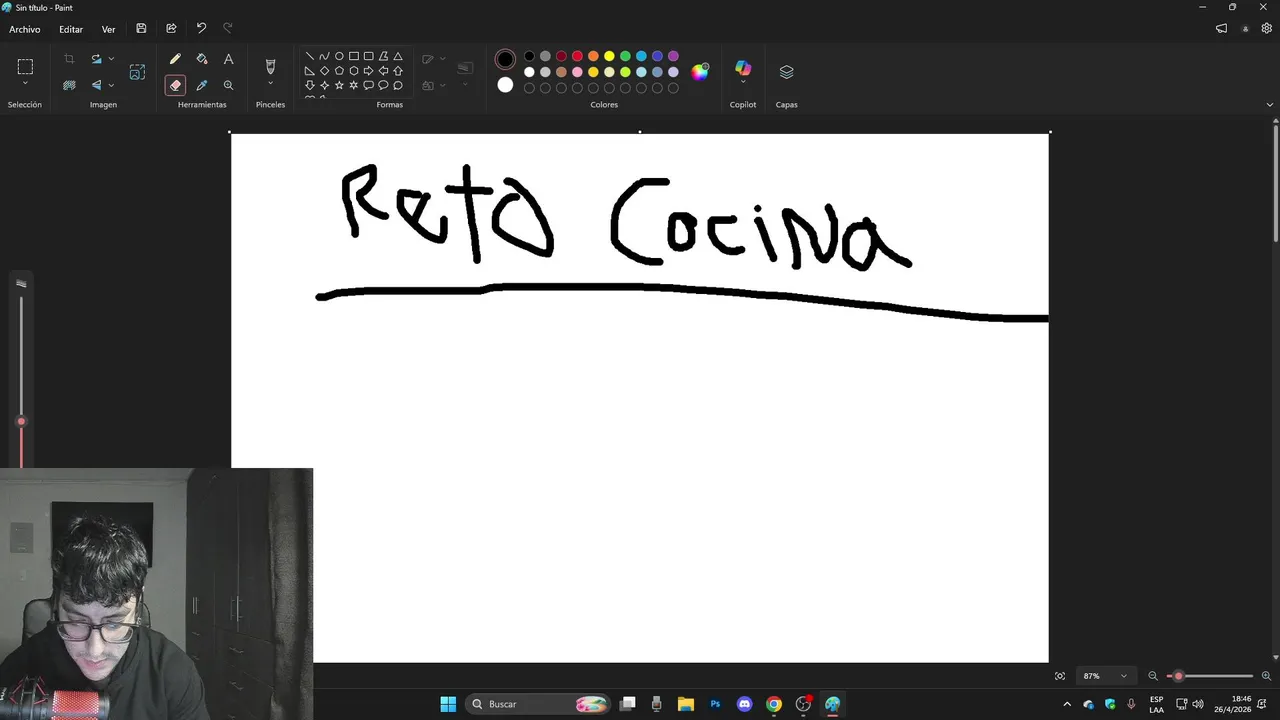Choose the Pentagon shape

pyautogui.click(x=339, y=71)
